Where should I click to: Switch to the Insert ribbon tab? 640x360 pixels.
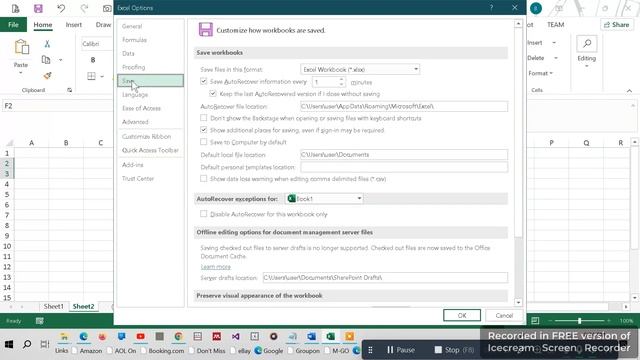point(73,24)
